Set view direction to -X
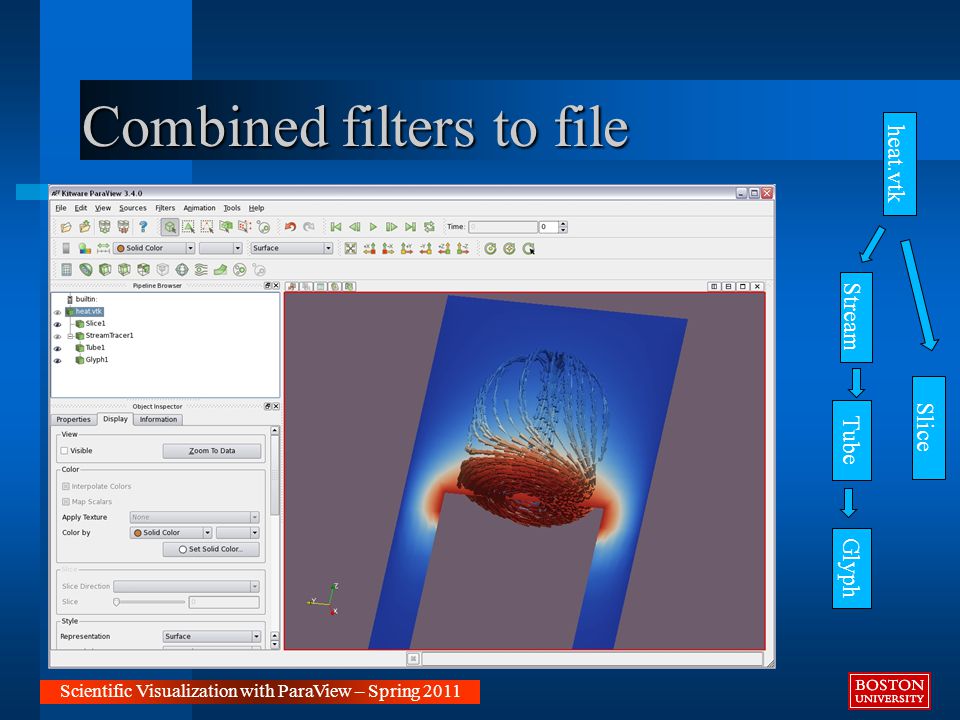960x720 pixels. 388,249
